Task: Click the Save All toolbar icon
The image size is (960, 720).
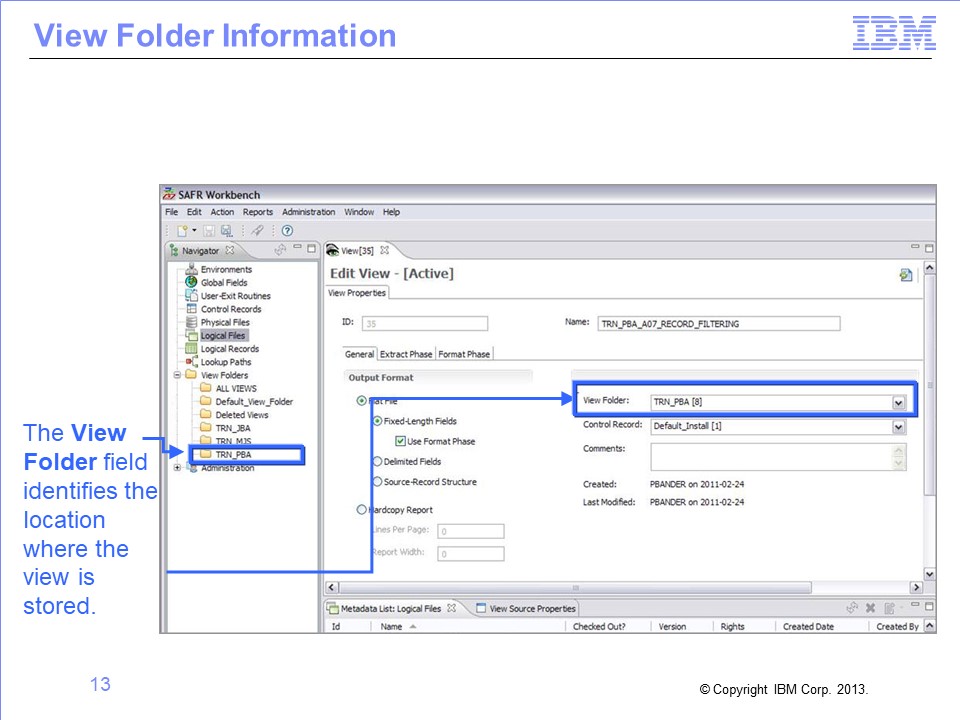Action: pos(227,231)
